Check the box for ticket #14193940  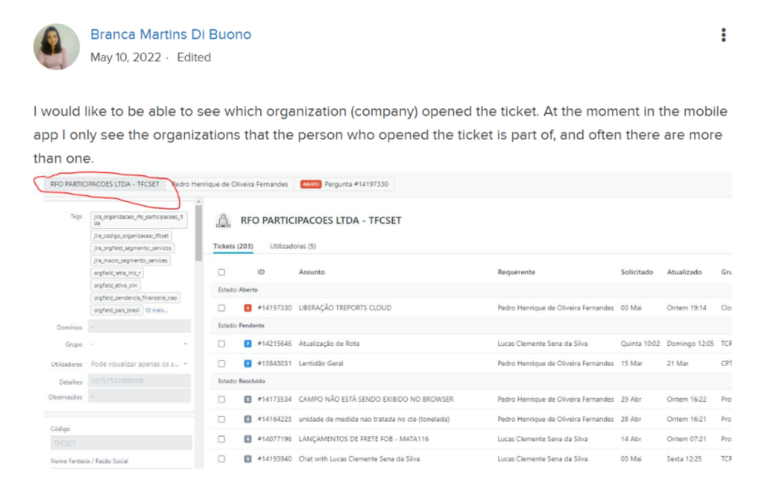click(221, 459)
